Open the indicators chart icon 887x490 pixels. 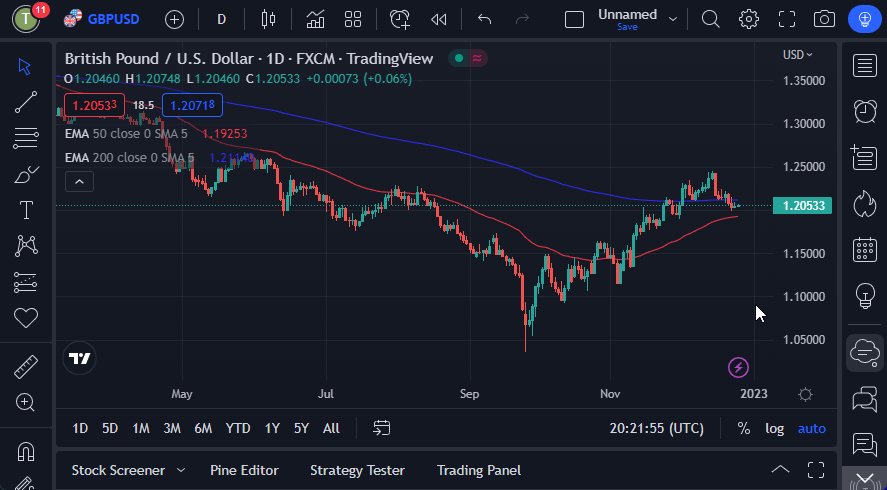(x=315, y=19)
